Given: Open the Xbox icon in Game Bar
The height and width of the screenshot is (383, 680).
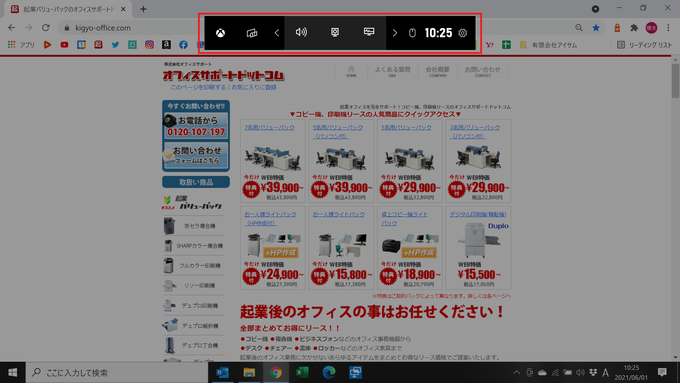Looking at the screenshot, I should (220, 33).
